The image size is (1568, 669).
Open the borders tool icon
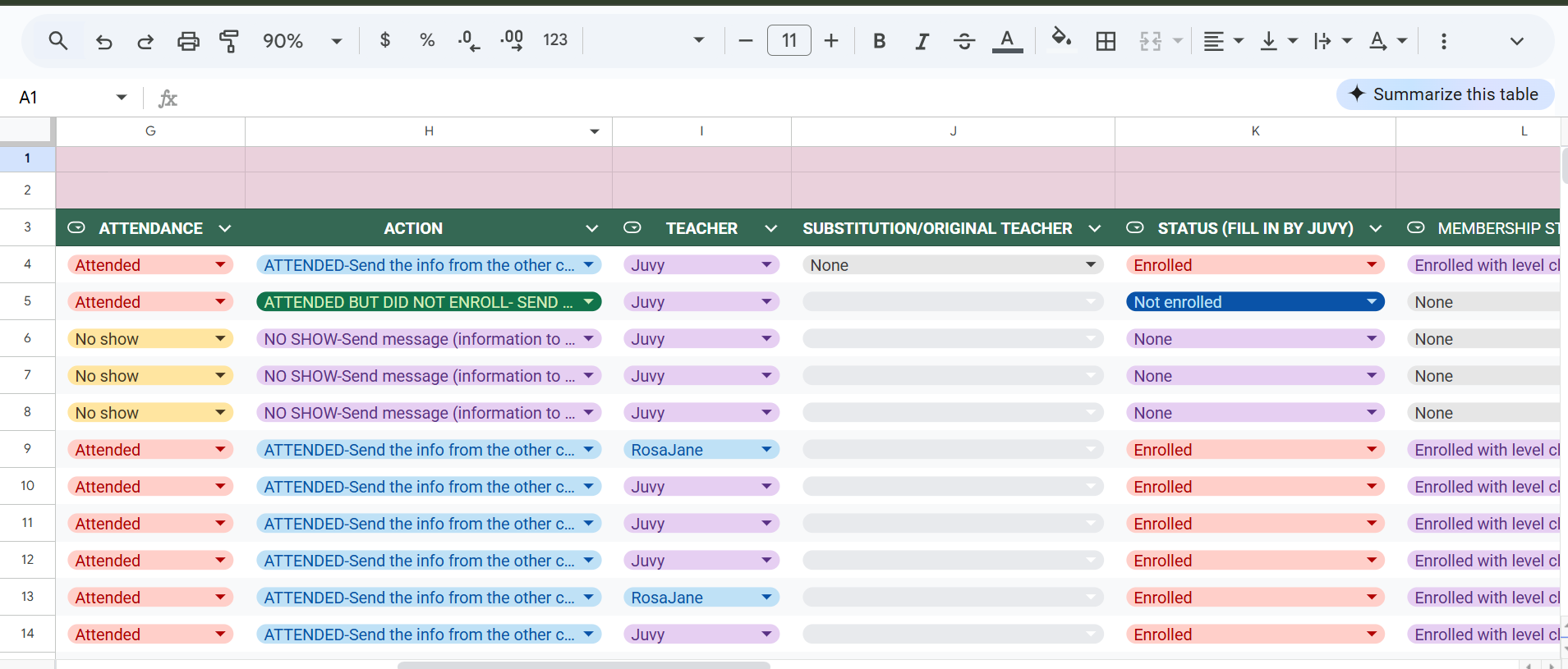click(1106, 41)
